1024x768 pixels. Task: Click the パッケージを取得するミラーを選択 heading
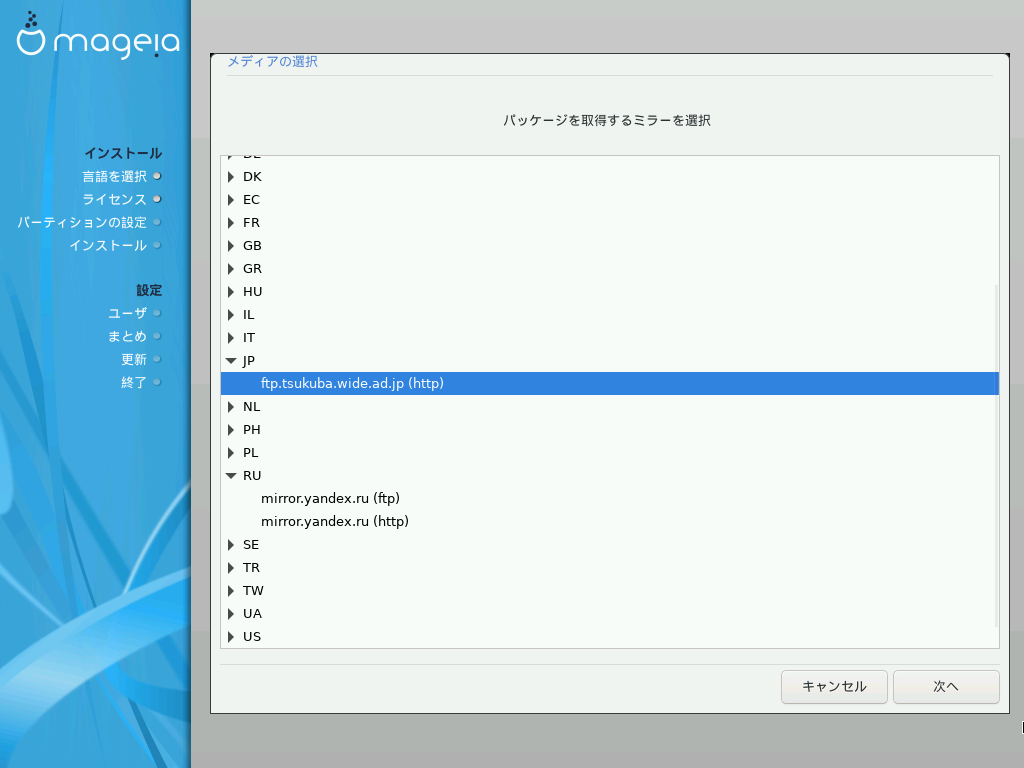point(607,120)
